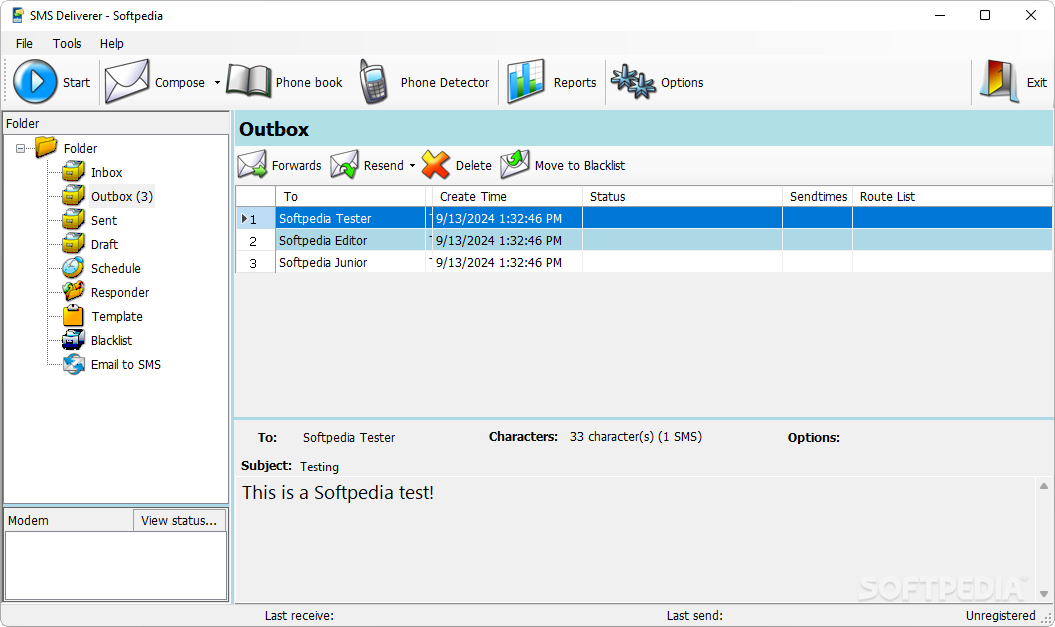1055x627 pixels.
Task: Click the Last send status text
Action: pyautogui.click(x=694, y=616)
